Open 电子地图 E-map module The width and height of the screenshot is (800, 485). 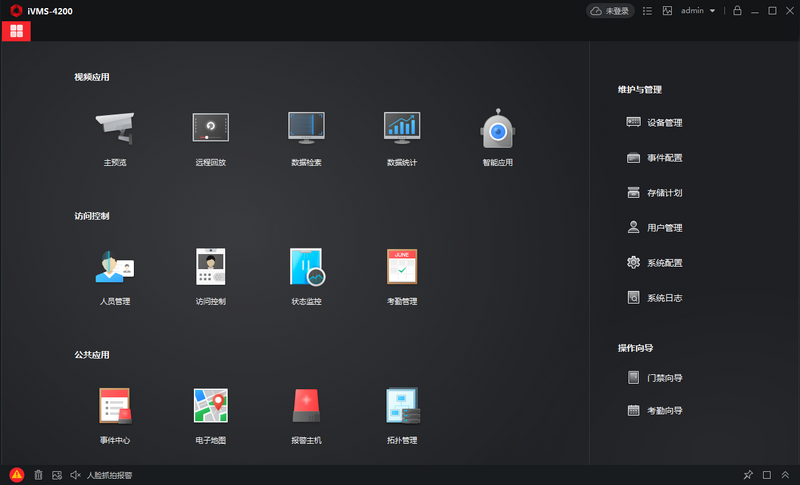[x=211, y=405]
